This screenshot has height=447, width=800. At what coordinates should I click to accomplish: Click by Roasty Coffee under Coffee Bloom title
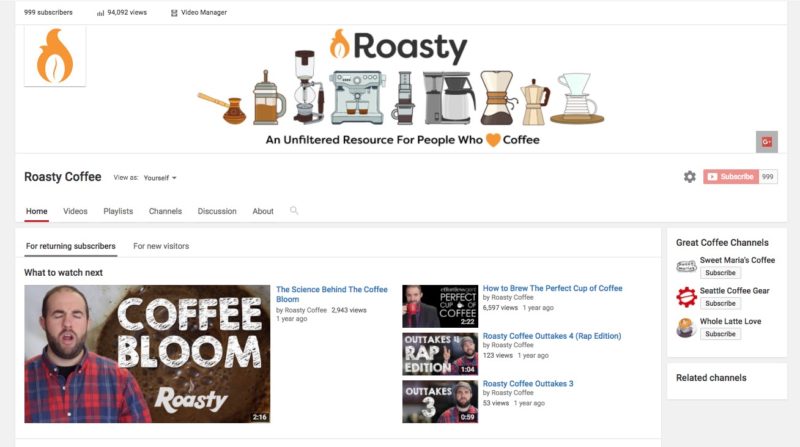click(x=301, y=310)
